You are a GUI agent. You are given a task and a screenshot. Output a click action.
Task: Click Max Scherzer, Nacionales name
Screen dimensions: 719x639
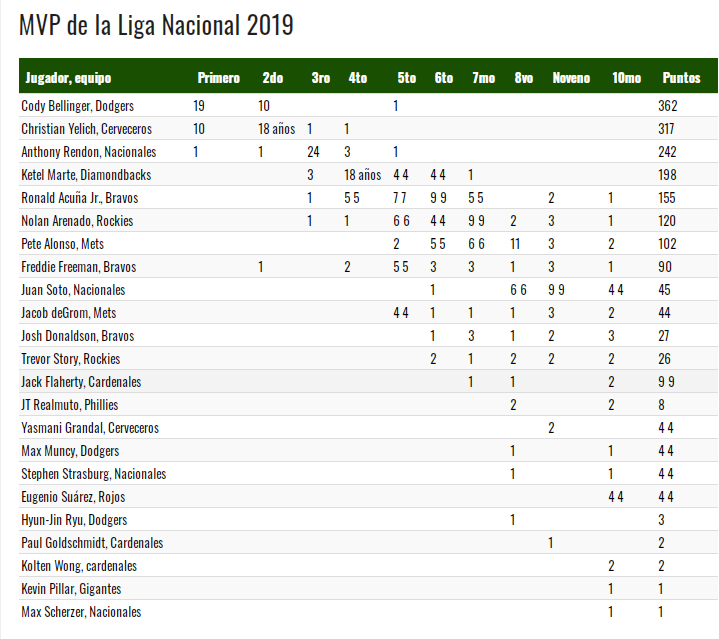pyautogui.click(x=81, y=612)
